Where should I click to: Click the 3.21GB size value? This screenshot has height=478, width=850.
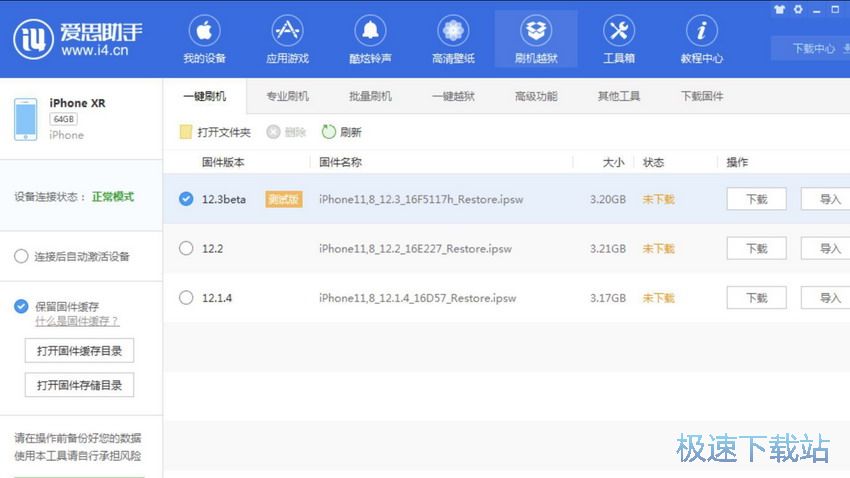point(608,249)
